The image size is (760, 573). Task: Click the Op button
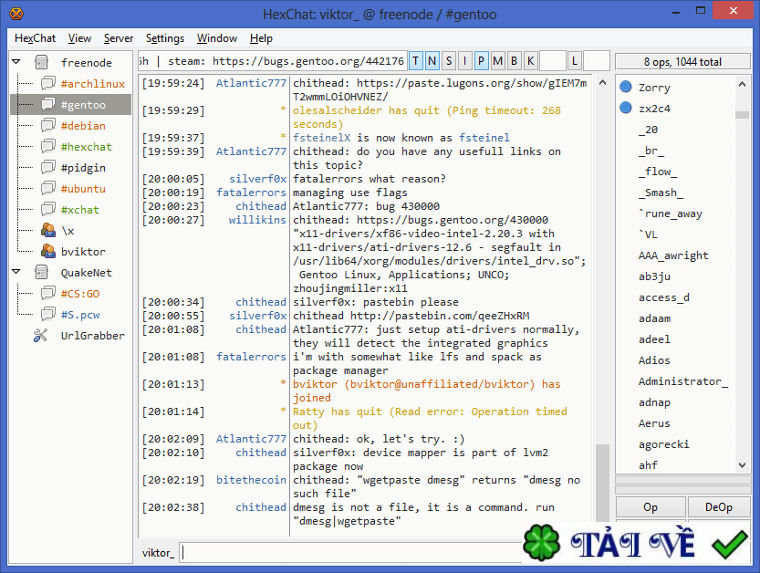(x=650, y=507)
